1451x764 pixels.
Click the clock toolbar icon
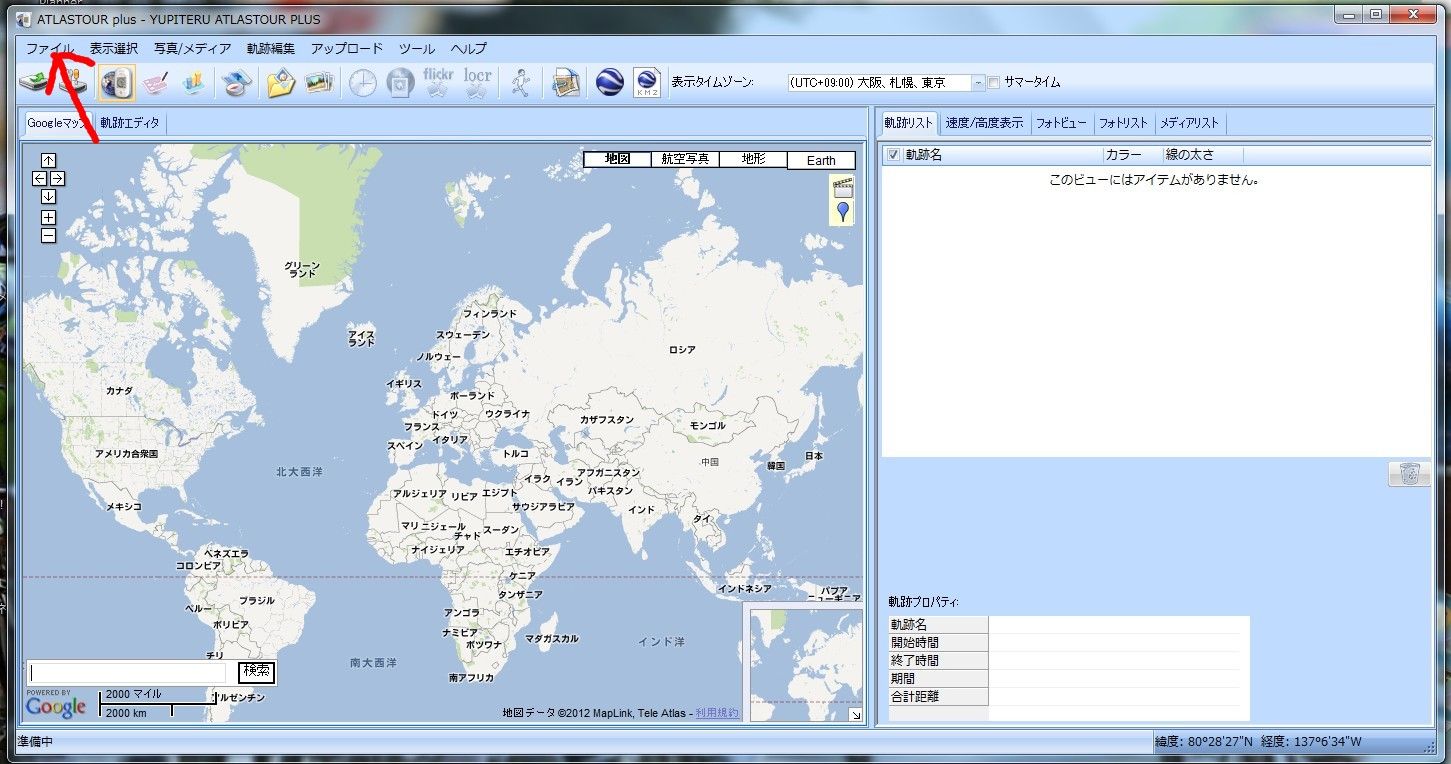click(x=362, y=83)
